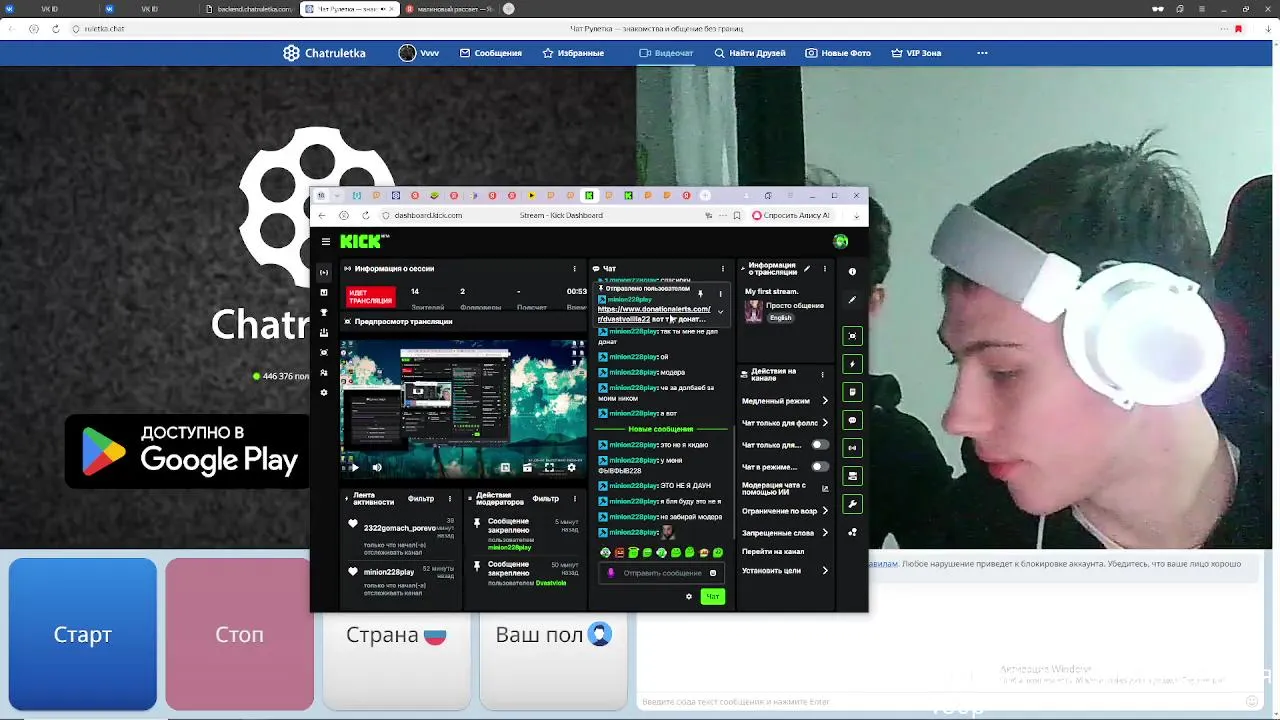This screenshot has width=1280, height=720.
Task: Click the Vvvv profile in Chatruletka header
Action: 420,53
